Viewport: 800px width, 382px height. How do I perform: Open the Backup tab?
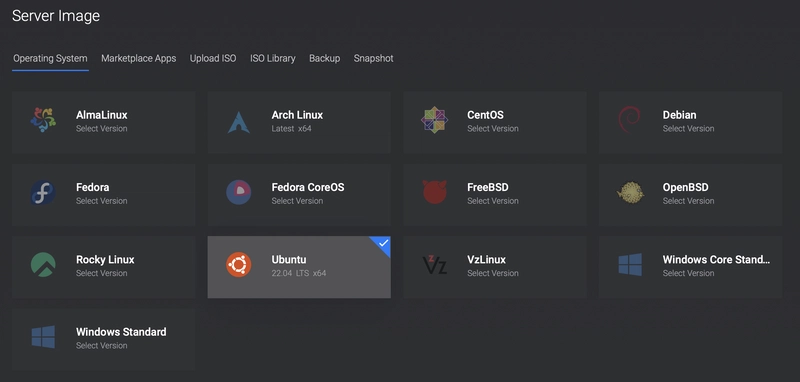click(324, 58)
